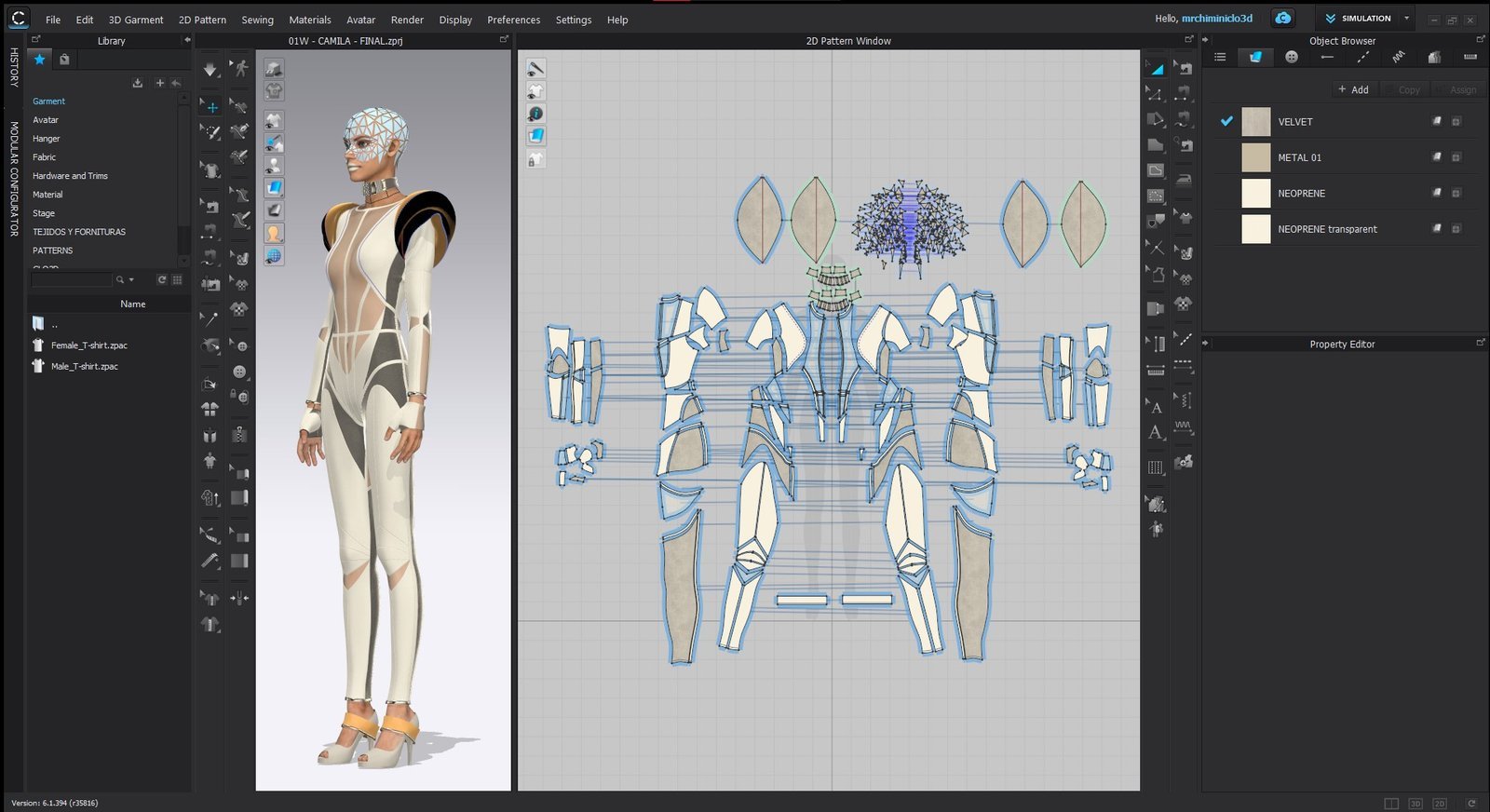Screen dimensions: 1490x812
Task: Open the Sewing menu
Action: tap(258, 20)
